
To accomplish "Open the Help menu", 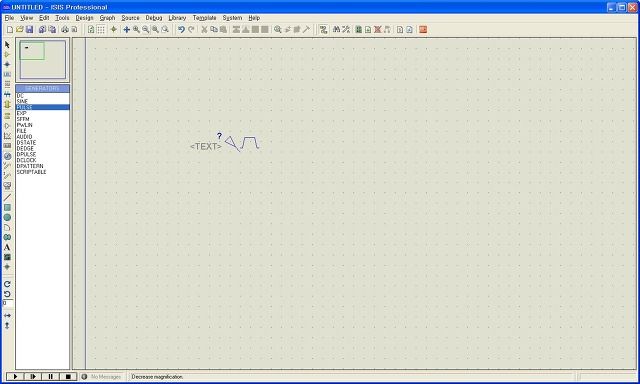I will (254, 18).
